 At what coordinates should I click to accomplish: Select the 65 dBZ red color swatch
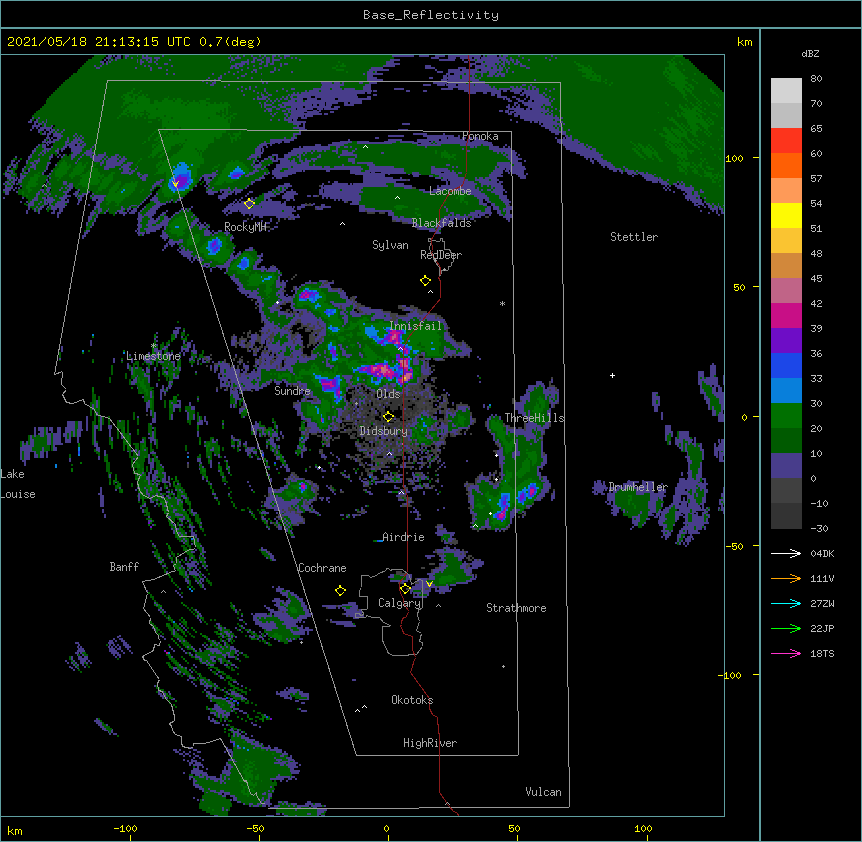(x=786, y=141)
